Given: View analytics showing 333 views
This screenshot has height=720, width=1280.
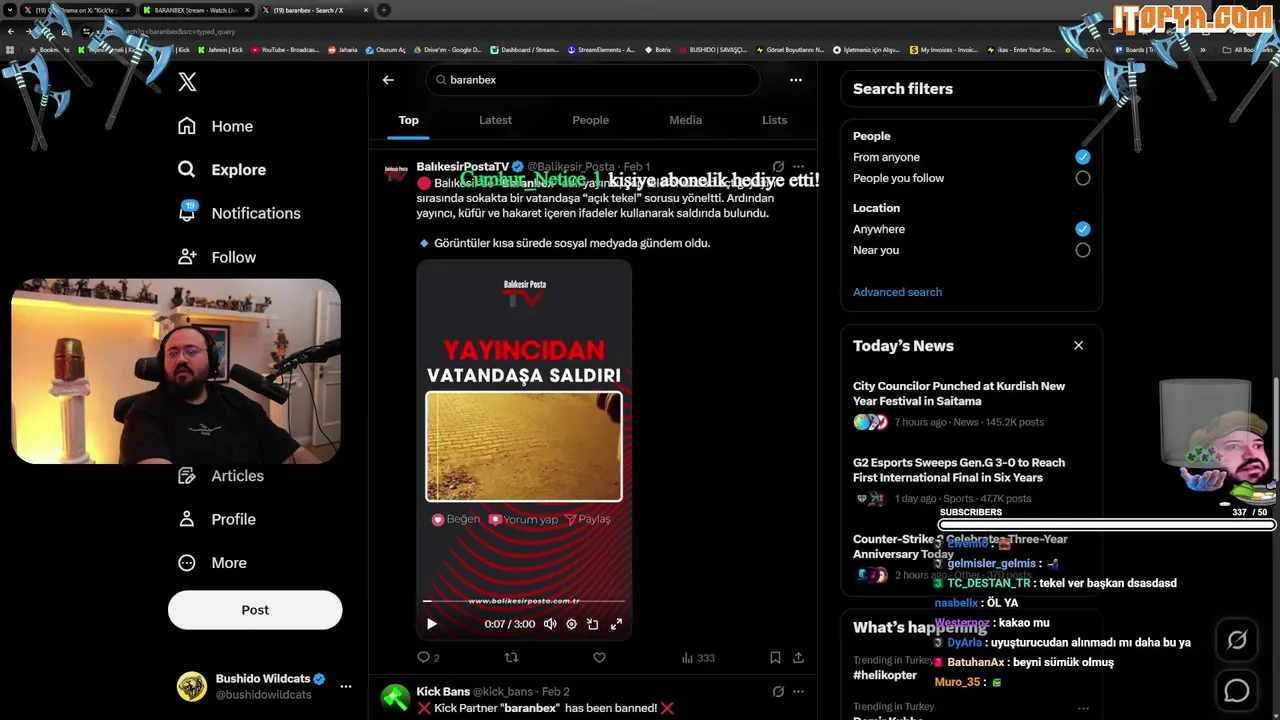Looking at the screenshot, I should [x=698, y=658].
